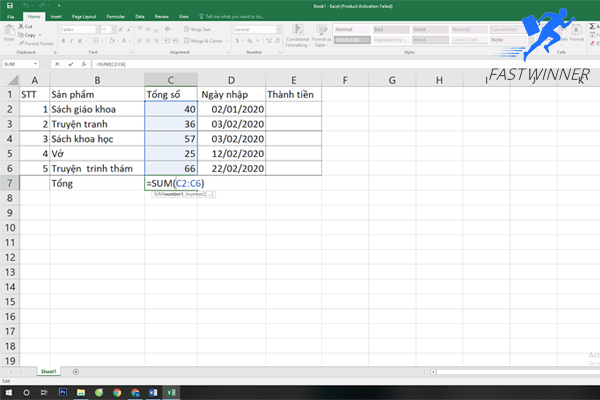
Task: Click the Undo arrow icon
Action: click(26, 5)
